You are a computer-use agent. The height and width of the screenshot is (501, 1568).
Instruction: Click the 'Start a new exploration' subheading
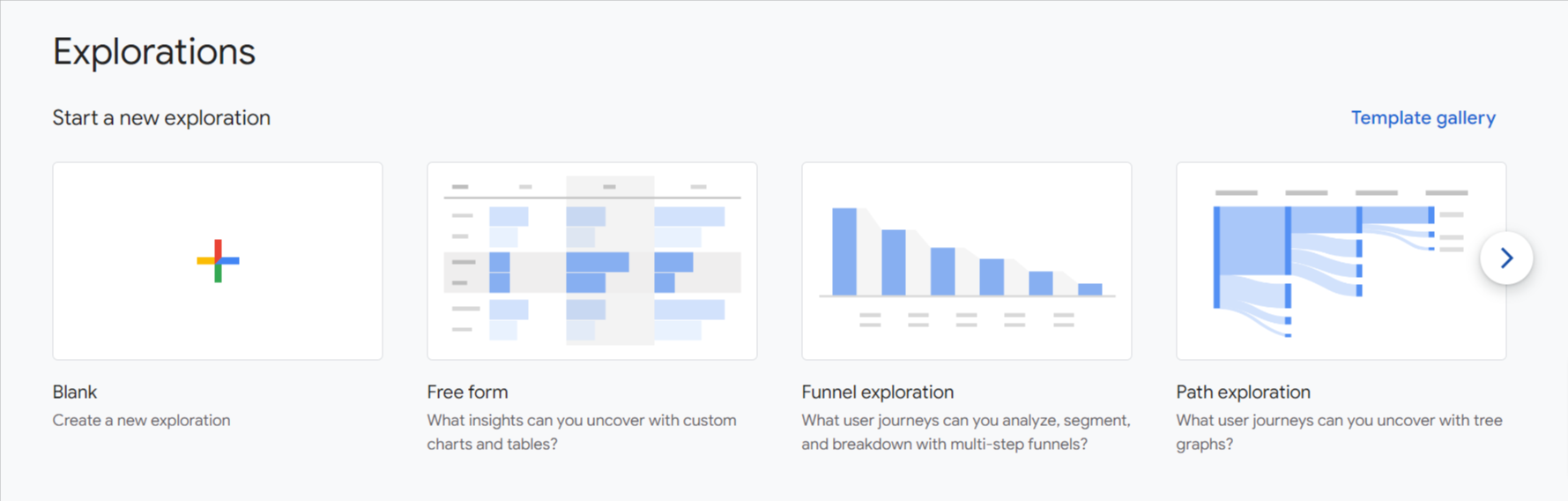[x=161, y=118]
